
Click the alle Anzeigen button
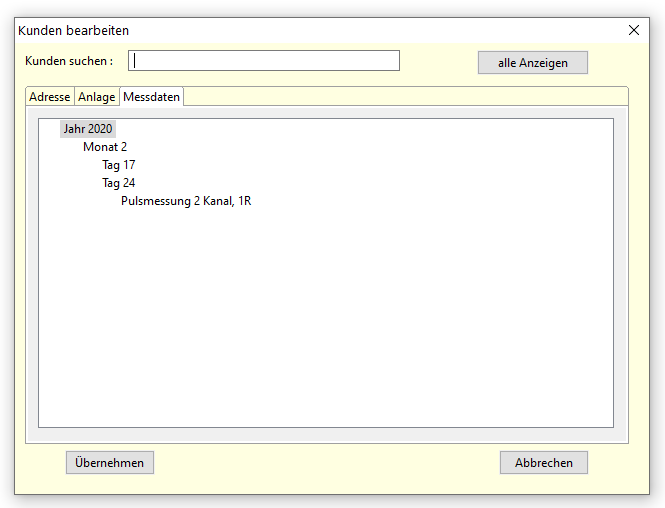(533, 63)
